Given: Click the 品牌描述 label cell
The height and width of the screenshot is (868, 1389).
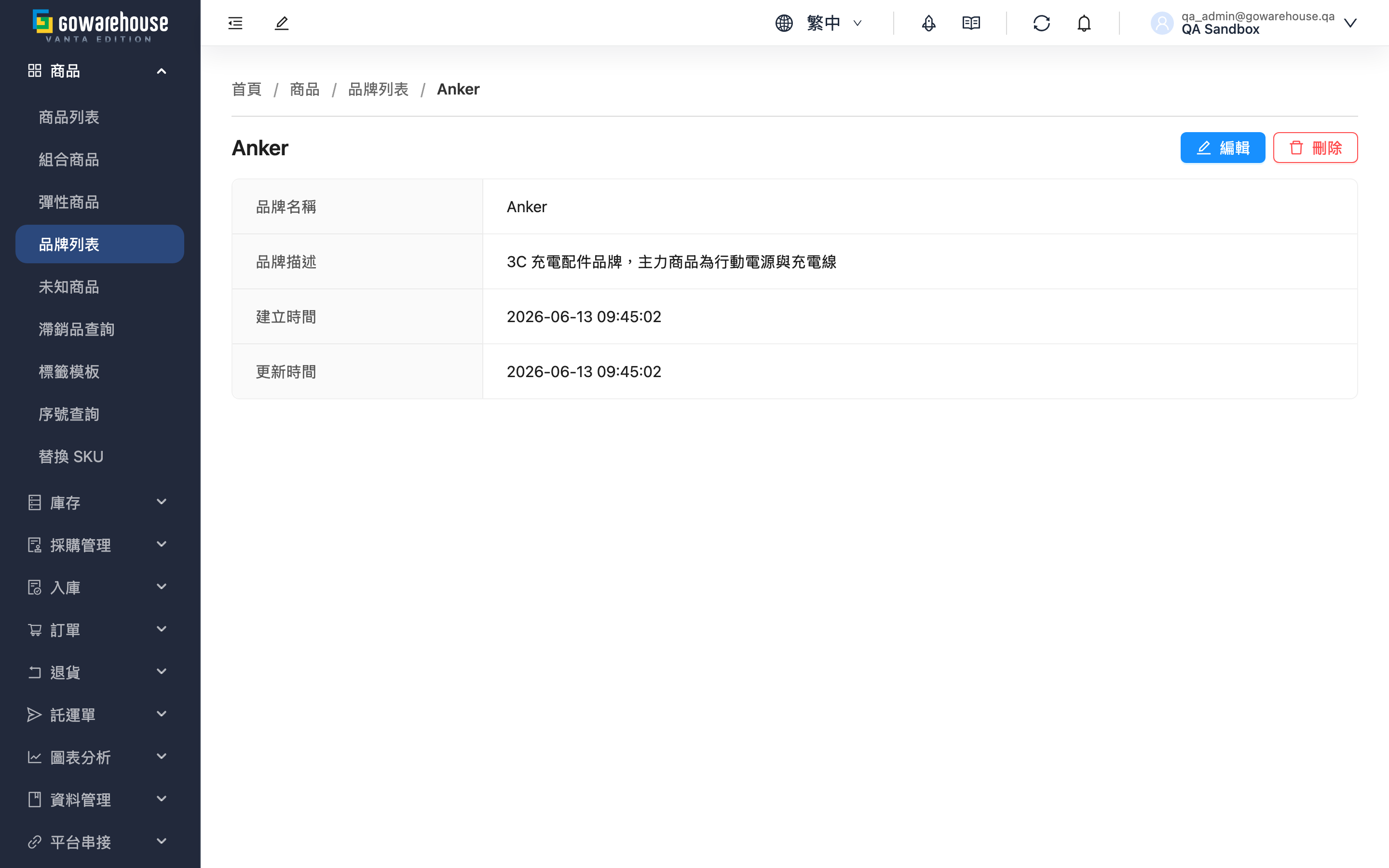Looking at the screenshot, I should click(x=357, y=262).
